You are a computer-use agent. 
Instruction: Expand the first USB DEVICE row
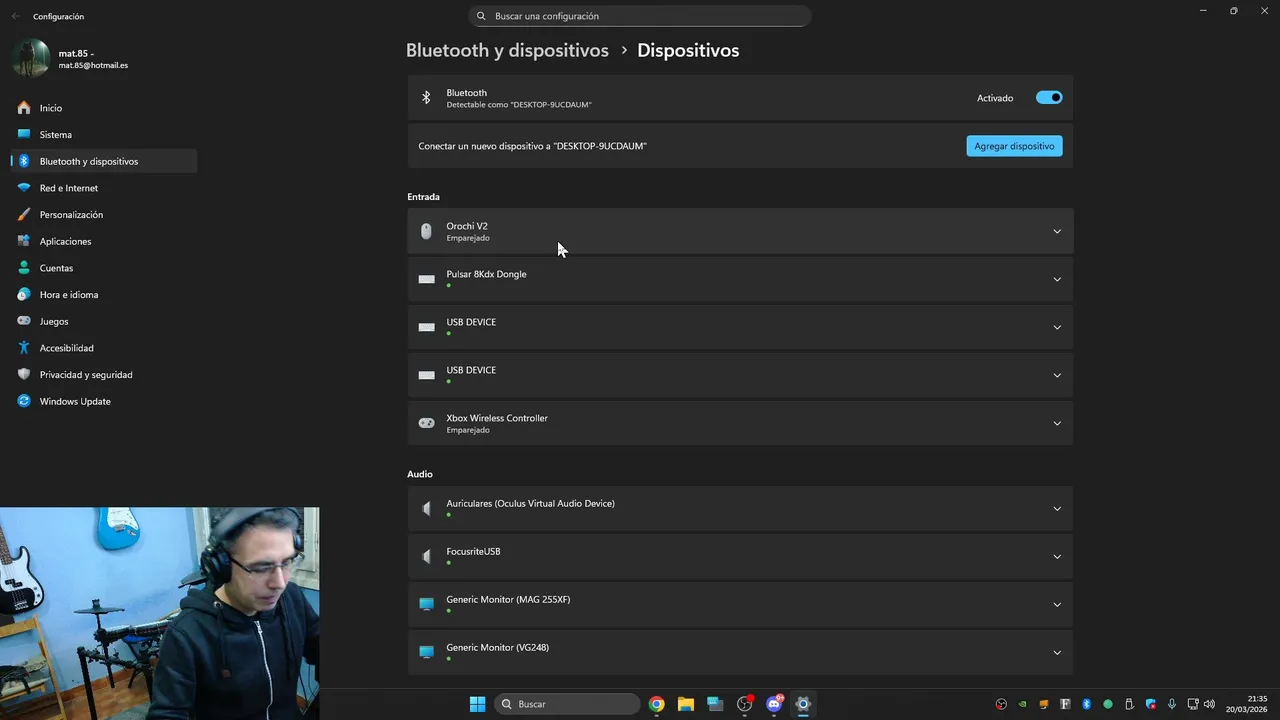740,327
